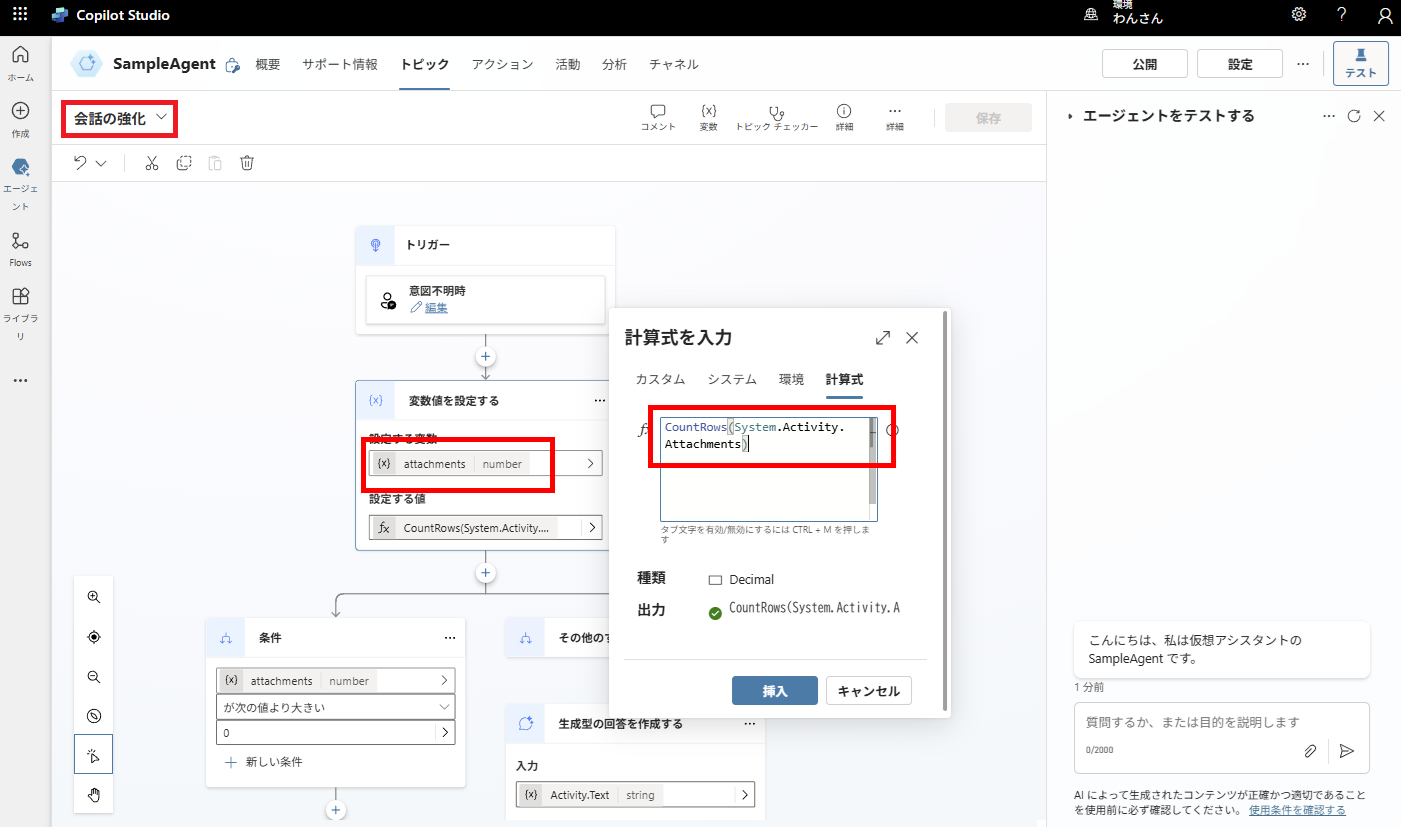Click the 挿入 button to insert the formula
Viewport: 1401px width, 827px height.
click(774, 690)
